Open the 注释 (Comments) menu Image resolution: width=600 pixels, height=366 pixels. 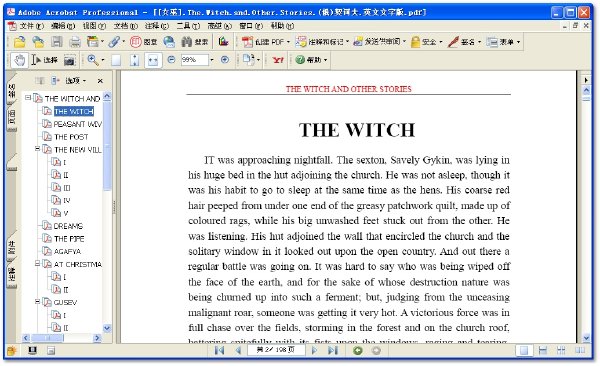(x=157, y=26)
